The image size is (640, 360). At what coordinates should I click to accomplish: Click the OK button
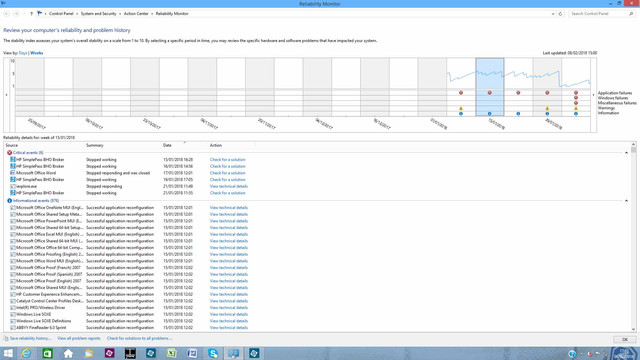[x=624, y=339]
